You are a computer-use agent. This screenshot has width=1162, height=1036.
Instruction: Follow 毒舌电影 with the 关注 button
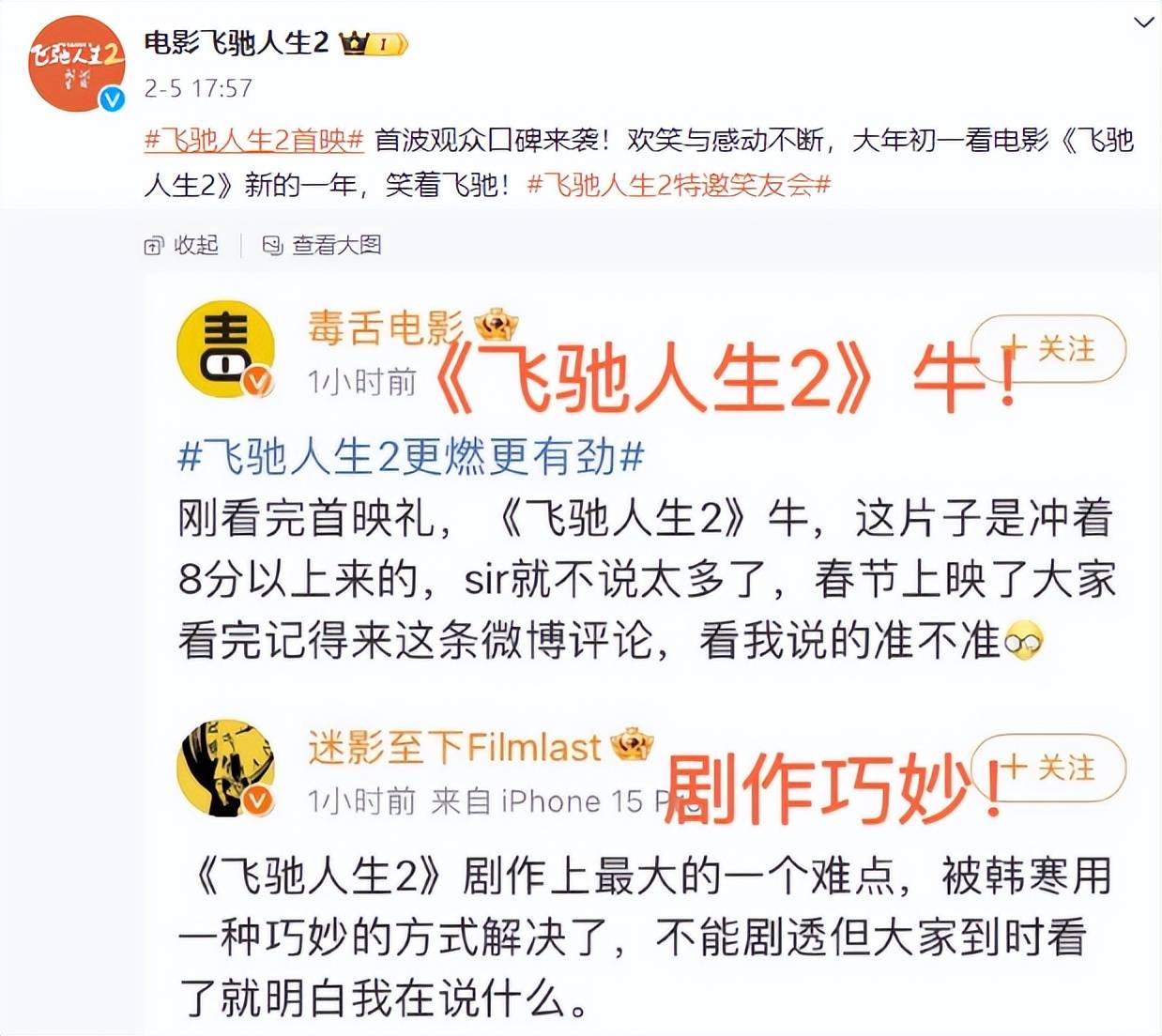point(1048,349)
